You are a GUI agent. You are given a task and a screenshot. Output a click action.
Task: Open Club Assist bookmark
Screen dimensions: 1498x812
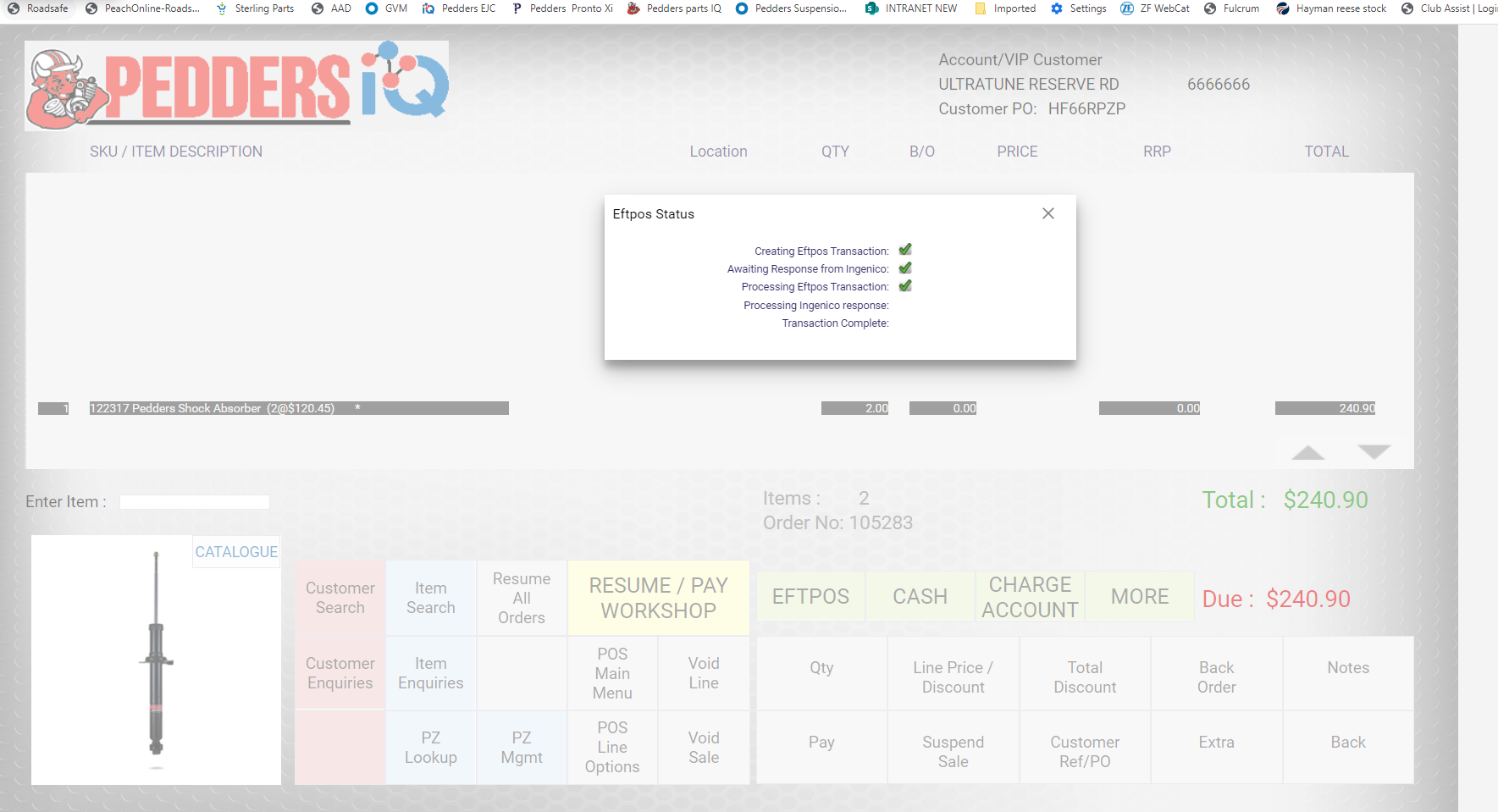pos(1449,8)
